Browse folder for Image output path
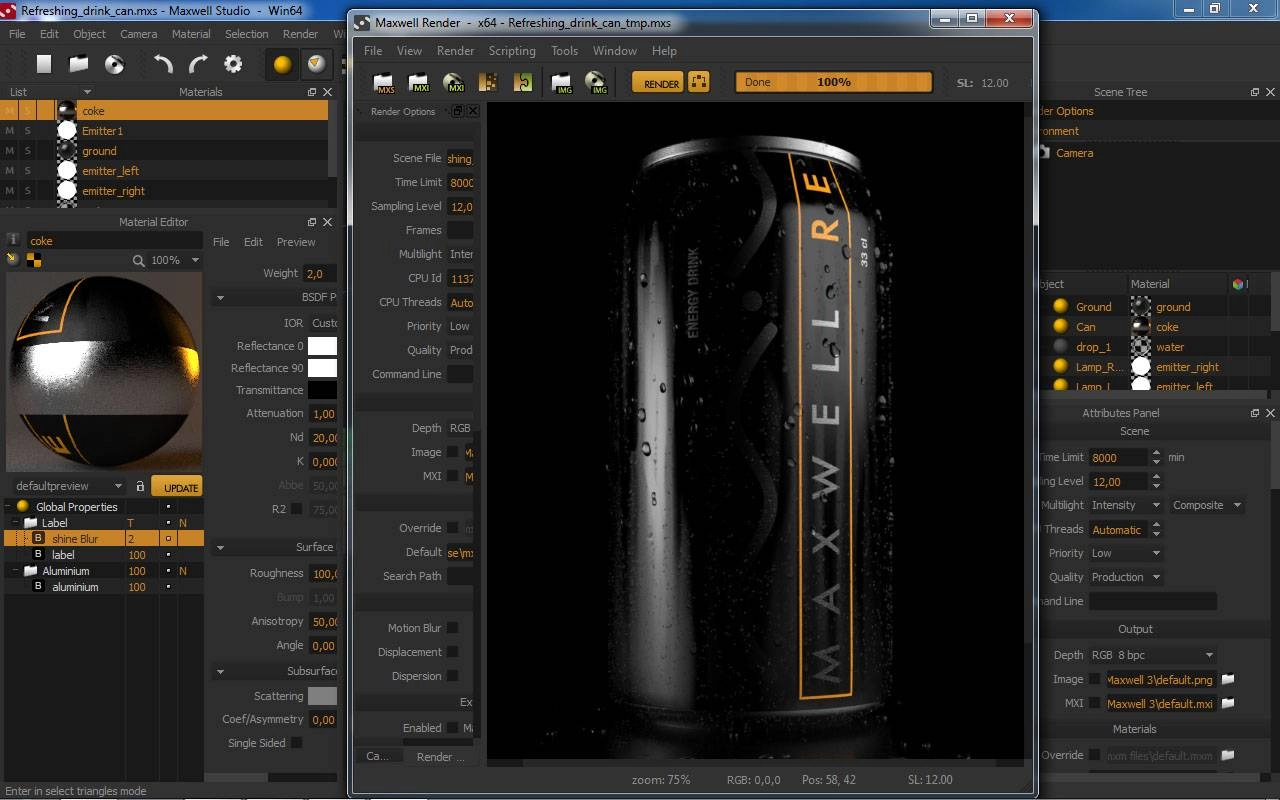Image resolution: width=1280 pixels, height=800 pixels. point(1228,679)
